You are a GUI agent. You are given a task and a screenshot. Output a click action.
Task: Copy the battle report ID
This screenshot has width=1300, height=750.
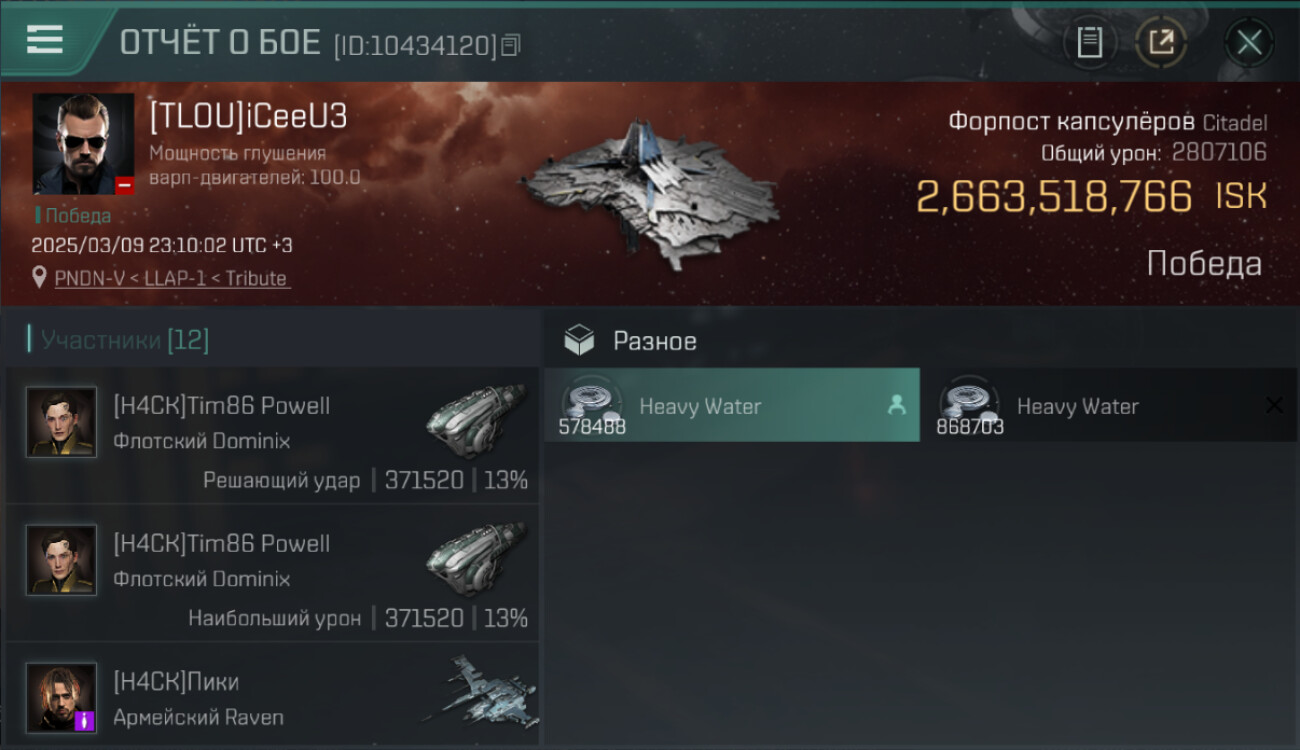[511, 45]
